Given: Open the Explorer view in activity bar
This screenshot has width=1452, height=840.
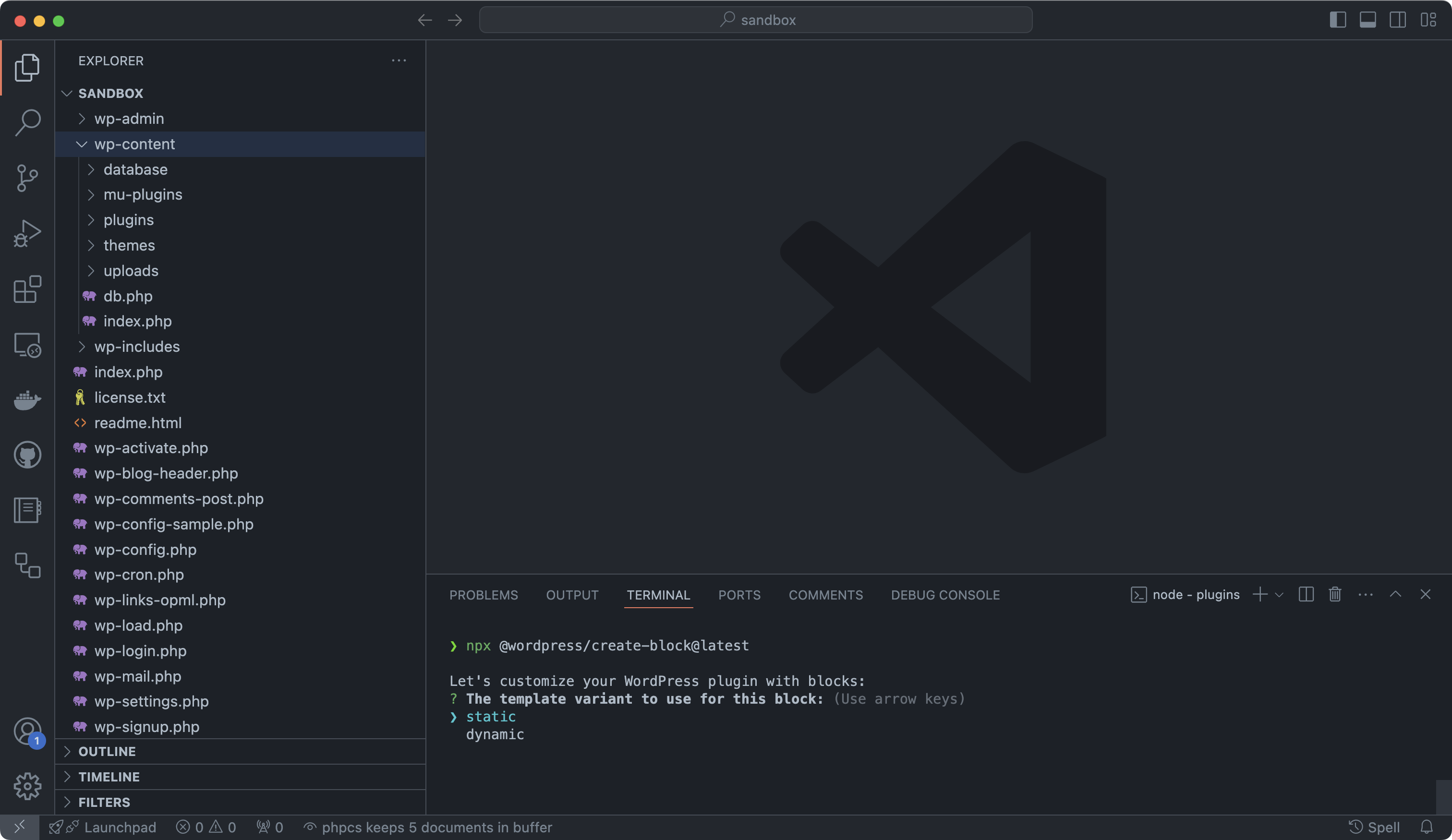Looking at the screenshot, I should tap(27, 67).
